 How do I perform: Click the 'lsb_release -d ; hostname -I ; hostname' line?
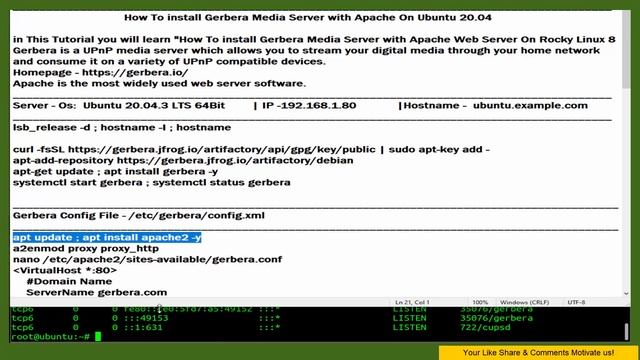tap(122, 127)
